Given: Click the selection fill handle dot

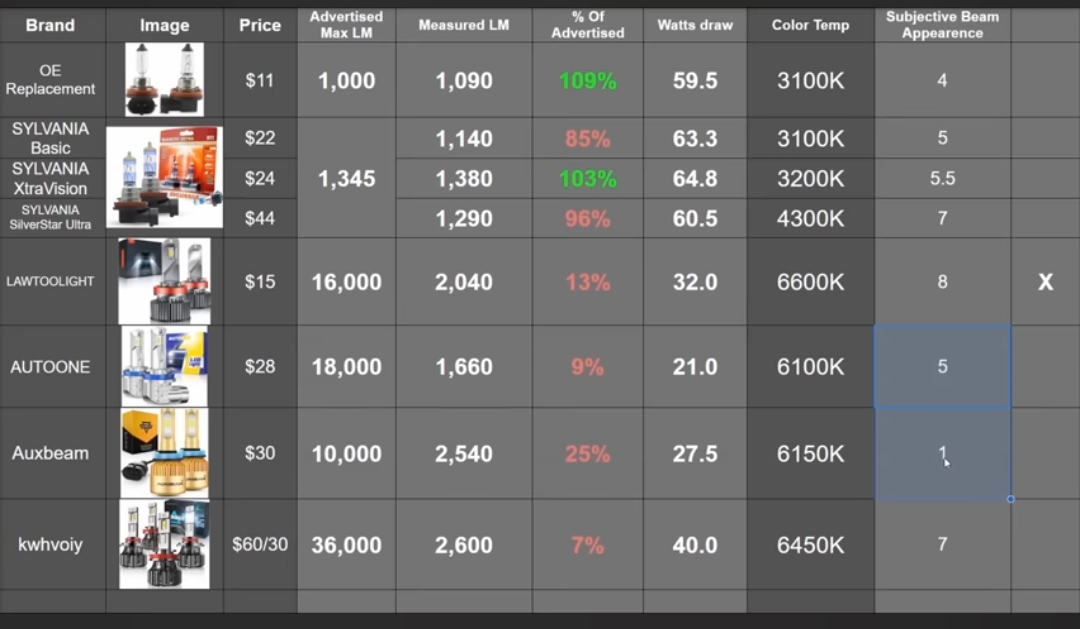Looking at the screenshot, I should [1010, 499].
